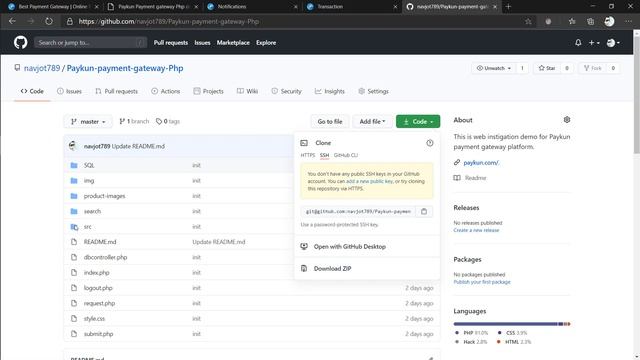
Task: Open a new browser tab
Action: [x=508, y=7]
